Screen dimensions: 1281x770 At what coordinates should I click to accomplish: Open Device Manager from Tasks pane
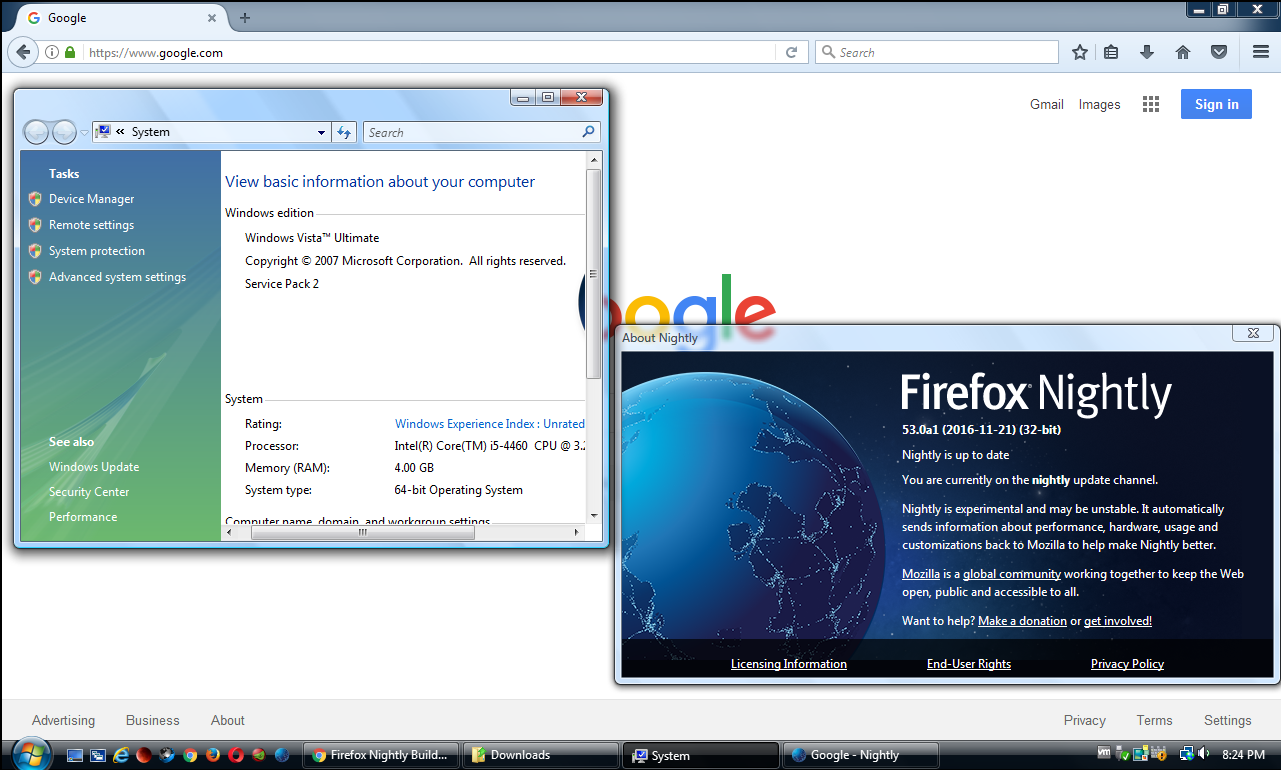[91, 199]
